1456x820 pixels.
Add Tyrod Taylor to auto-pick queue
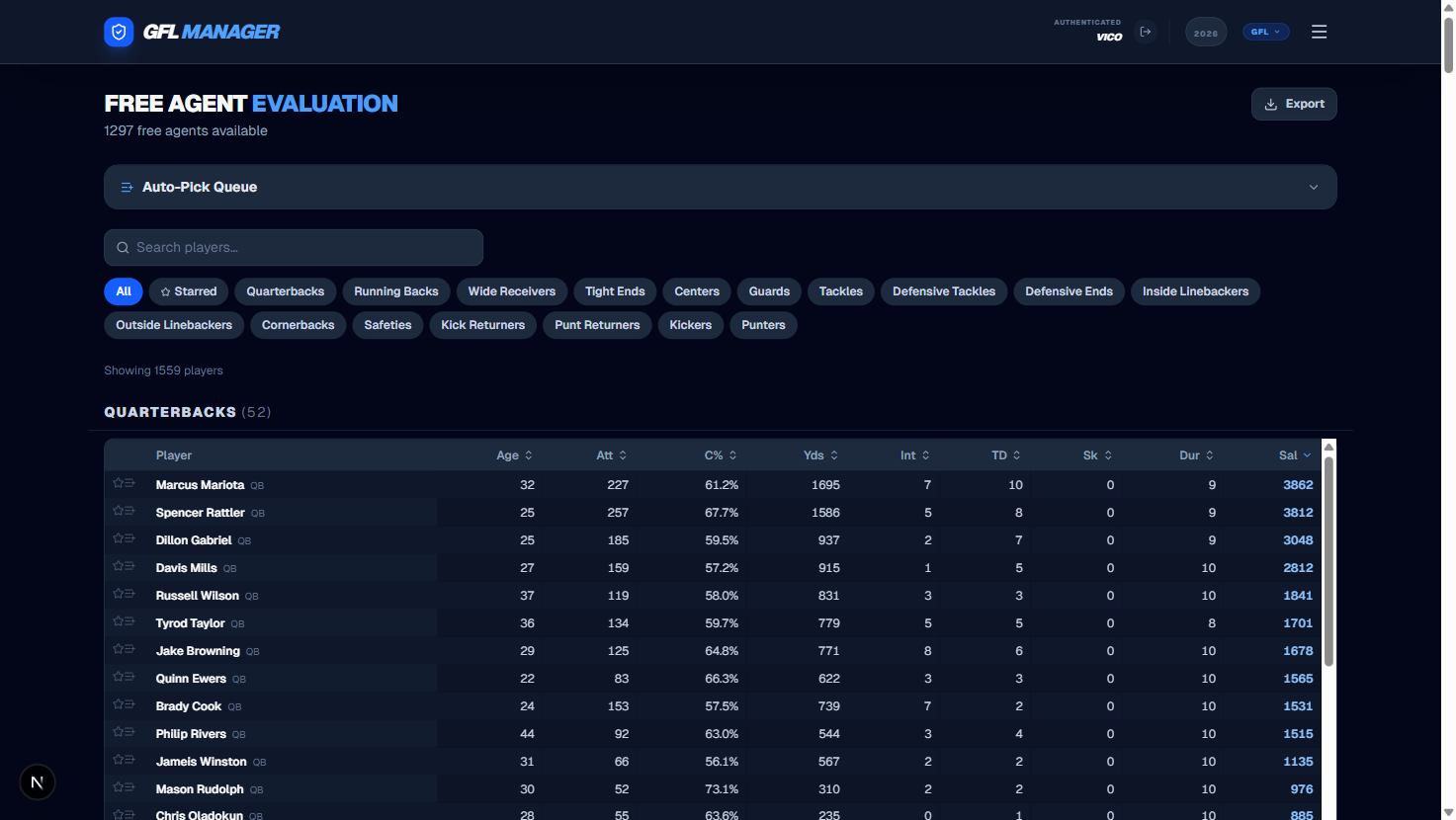click(x=129, y=621)
